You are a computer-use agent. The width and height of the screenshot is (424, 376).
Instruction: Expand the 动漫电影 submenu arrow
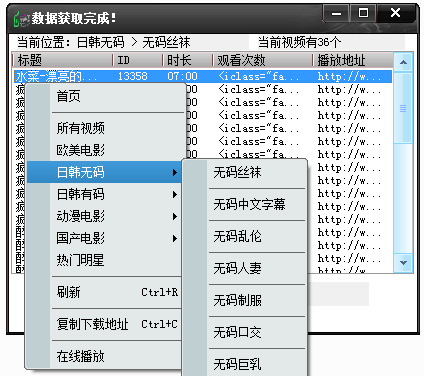175,216
